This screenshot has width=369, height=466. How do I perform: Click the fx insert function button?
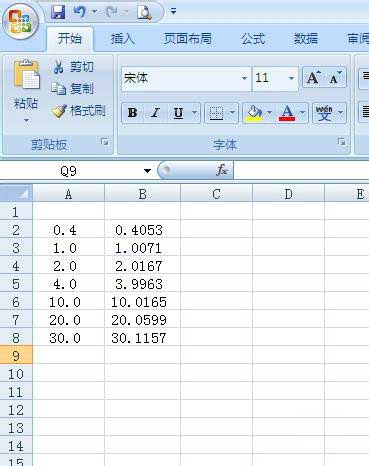pyautogui.click(x=222, y=170)
